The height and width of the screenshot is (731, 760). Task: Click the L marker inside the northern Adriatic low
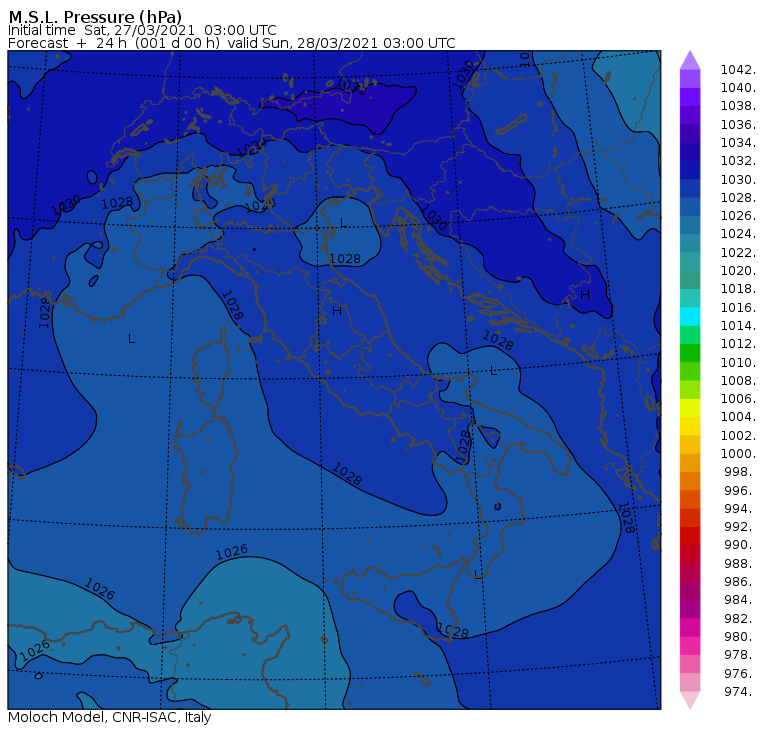click(x=343, y=223)
